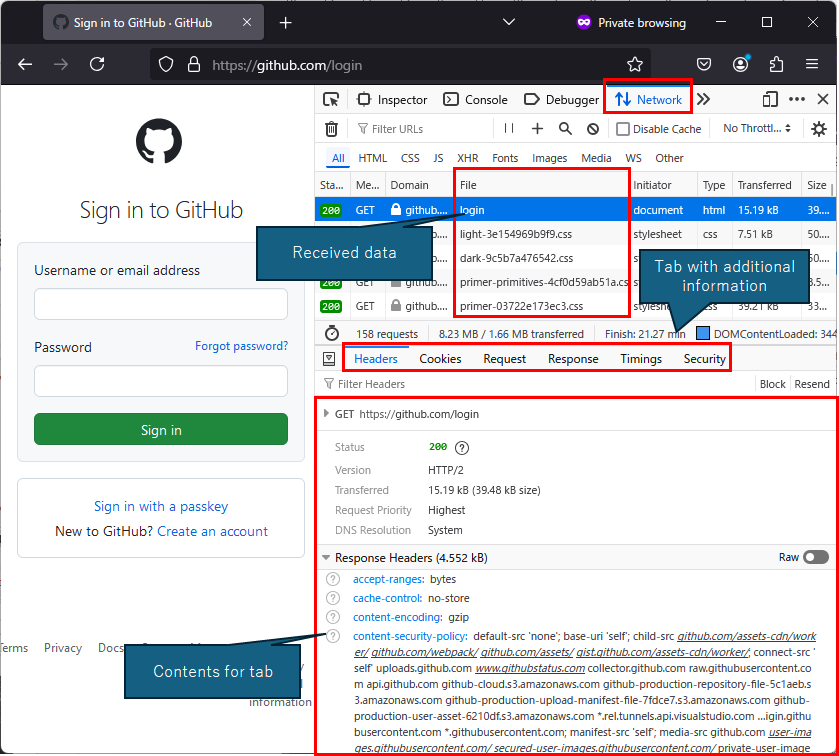Viewport: 839px width, 756px height.
Task: Select the Network tab
Action: (x=648, y=100)
